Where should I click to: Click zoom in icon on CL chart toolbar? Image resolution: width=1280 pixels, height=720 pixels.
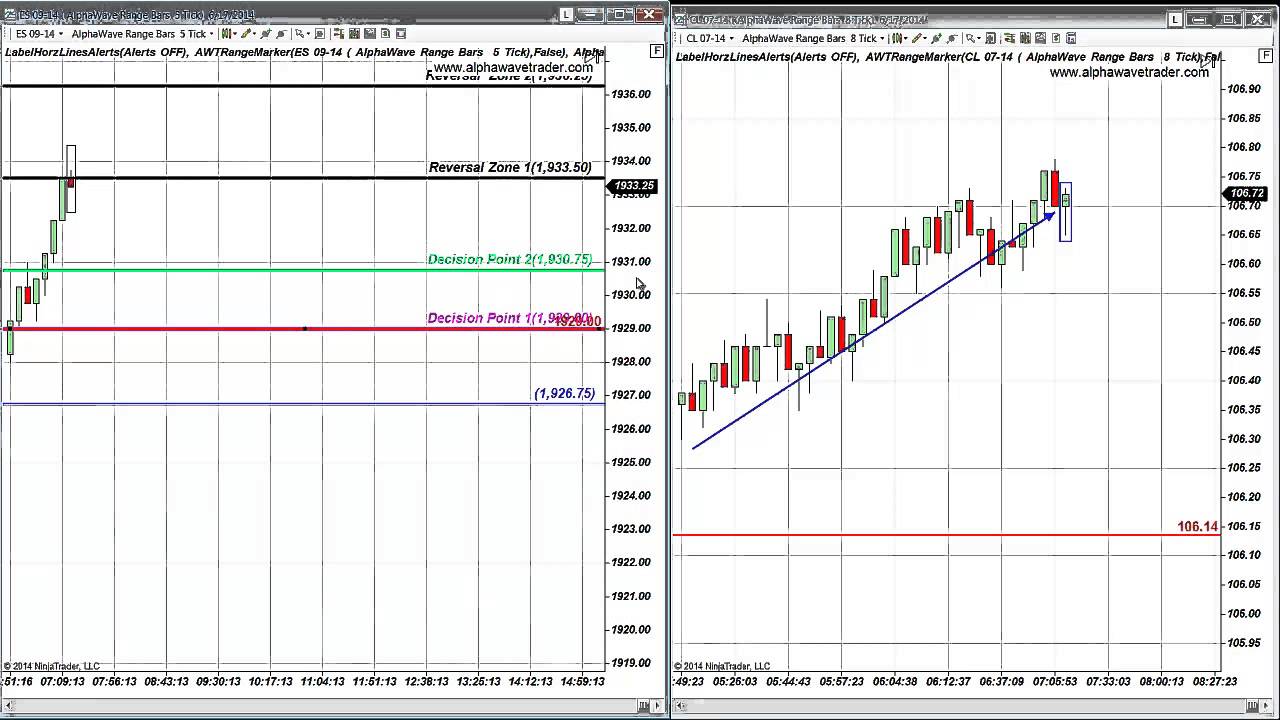[936, 38]
